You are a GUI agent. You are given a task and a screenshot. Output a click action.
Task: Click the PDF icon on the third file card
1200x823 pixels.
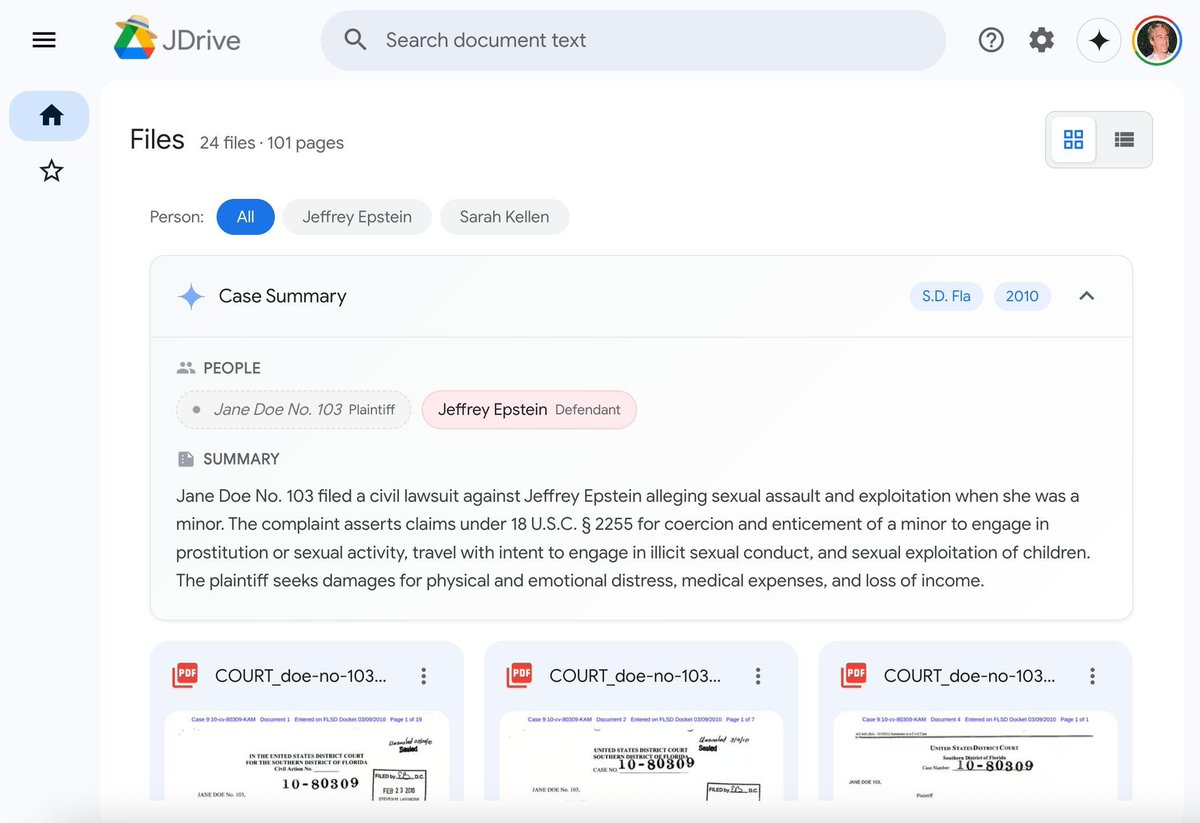[x=854, y=676]
